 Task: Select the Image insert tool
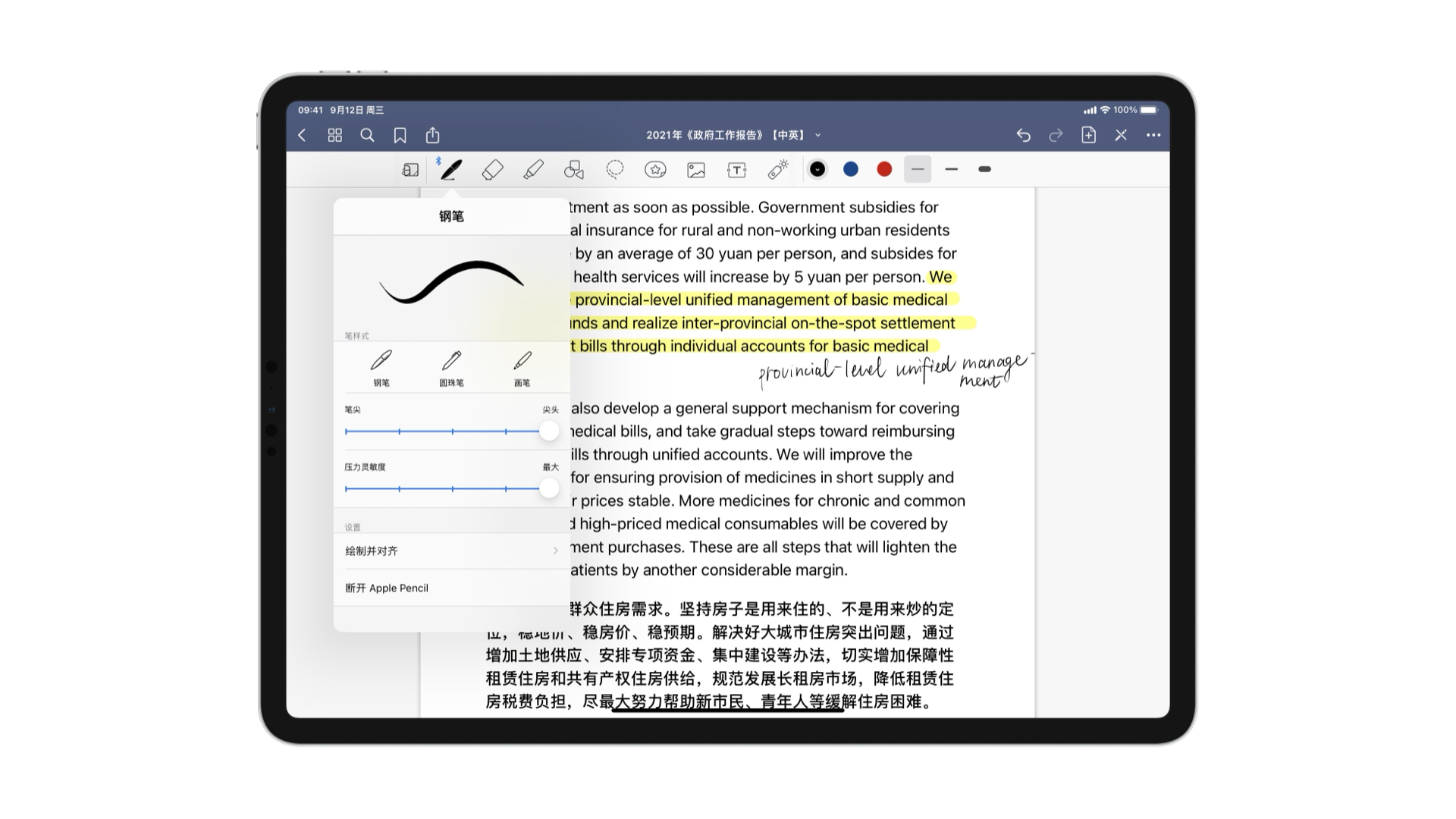click(x=696, y=170)
